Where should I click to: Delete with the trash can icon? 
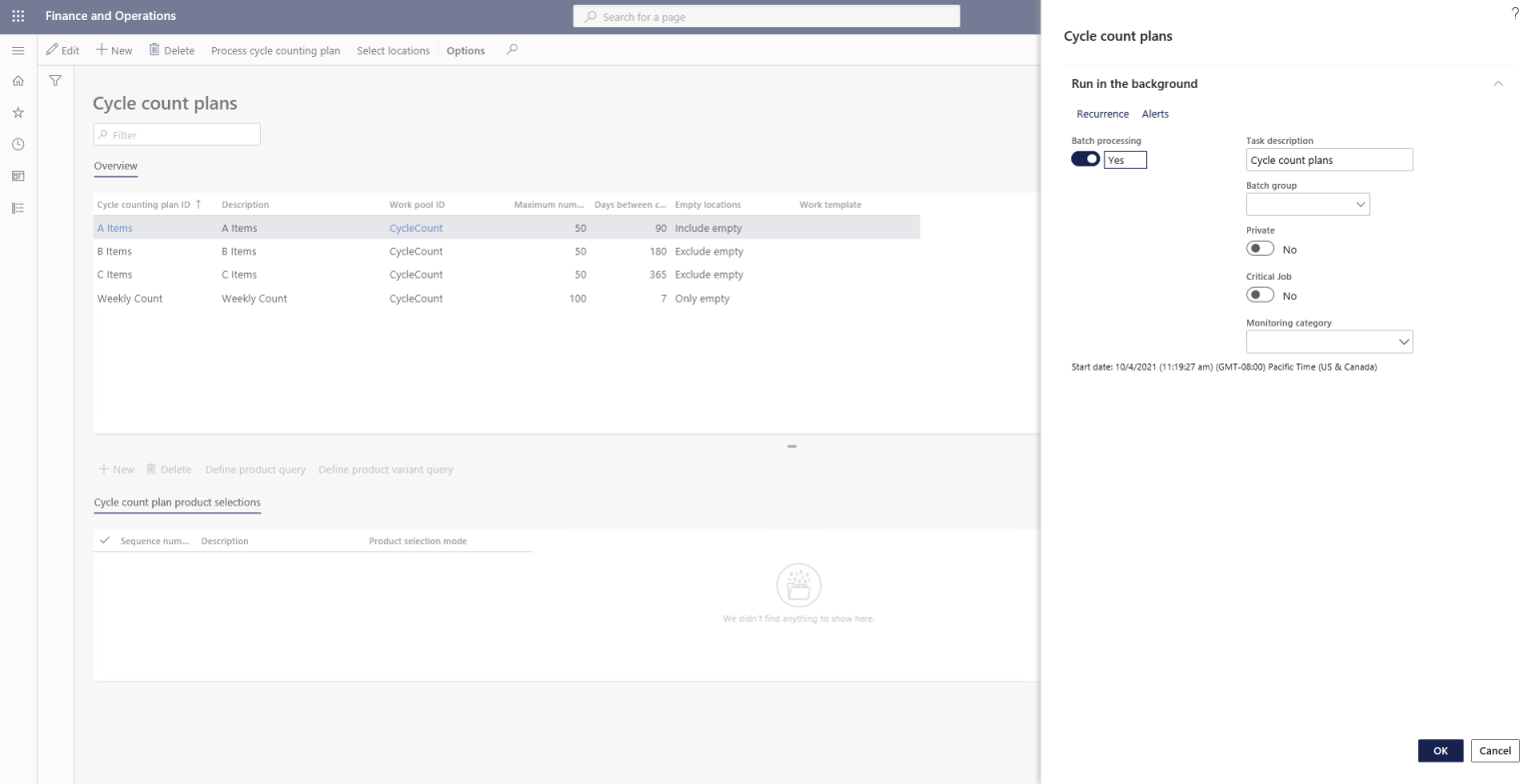[154, 49]
